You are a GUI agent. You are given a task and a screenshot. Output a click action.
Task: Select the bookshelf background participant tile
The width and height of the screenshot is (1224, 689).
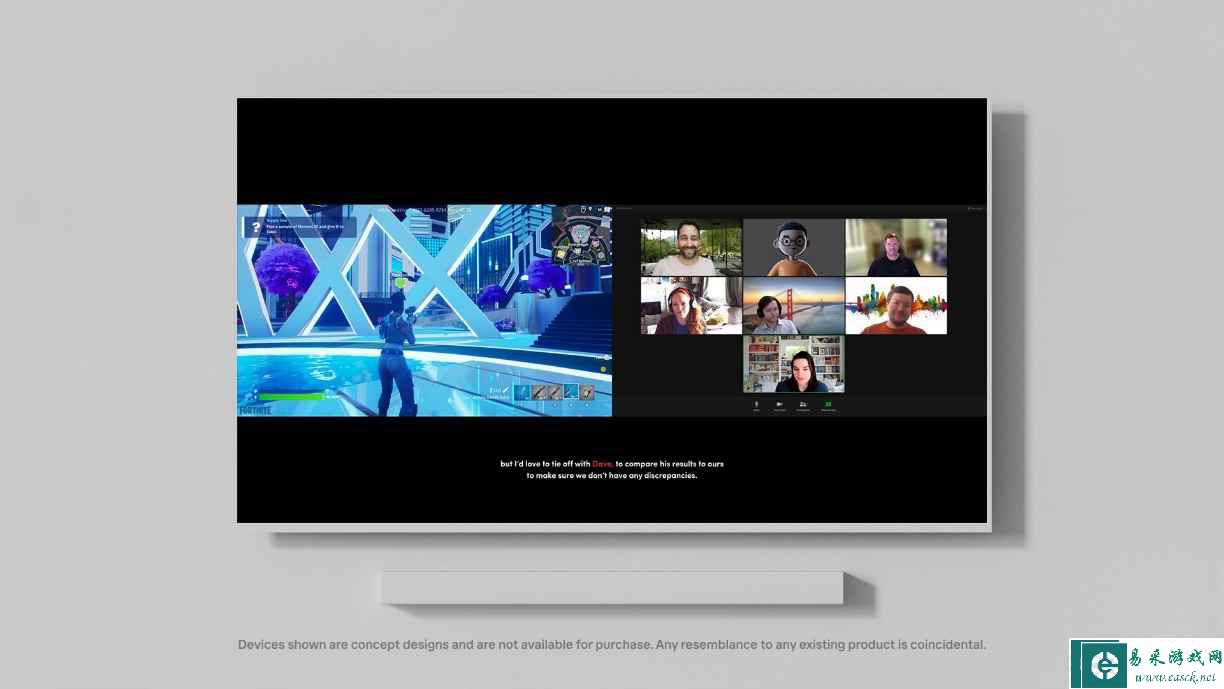[x=793, y=364]
